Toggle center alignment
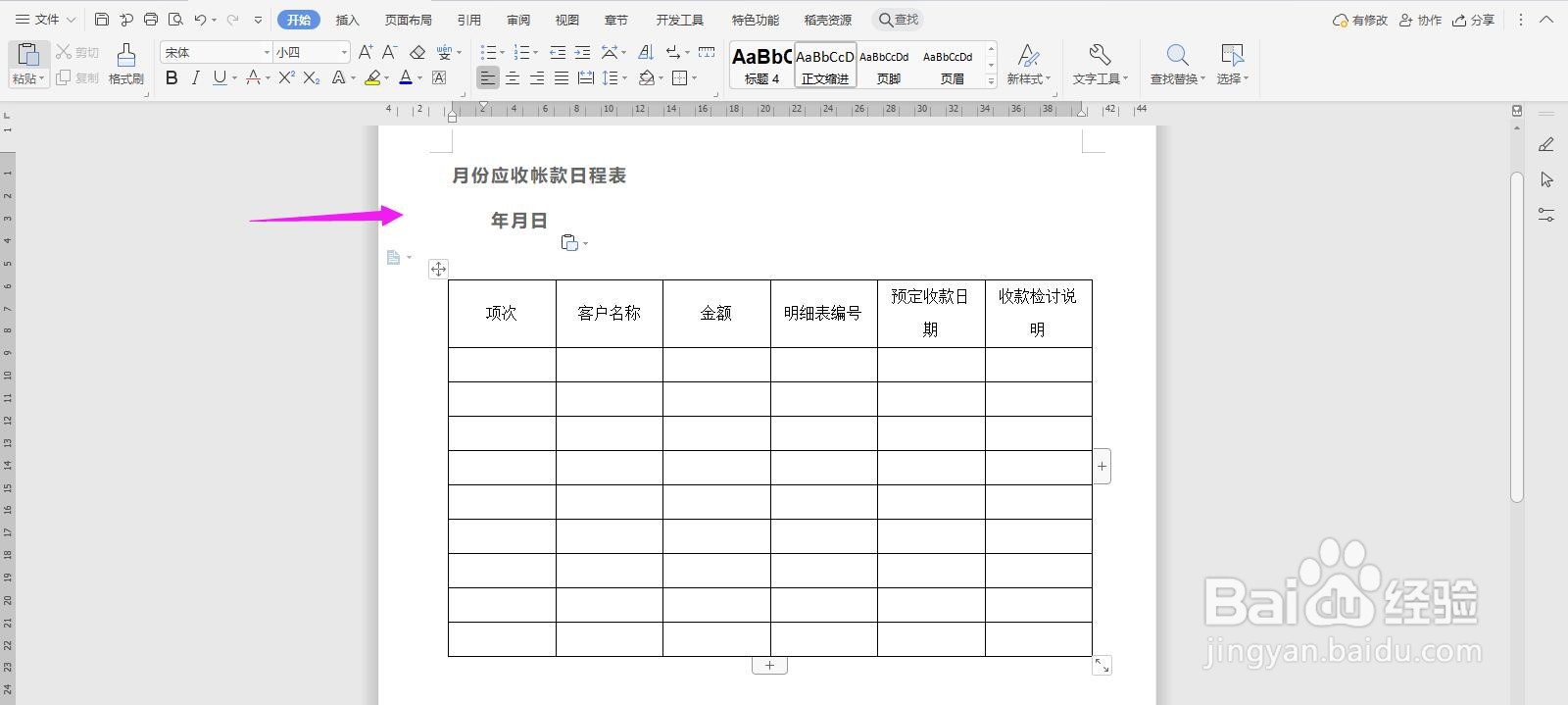1568x705 pixels. click(513, 77)
